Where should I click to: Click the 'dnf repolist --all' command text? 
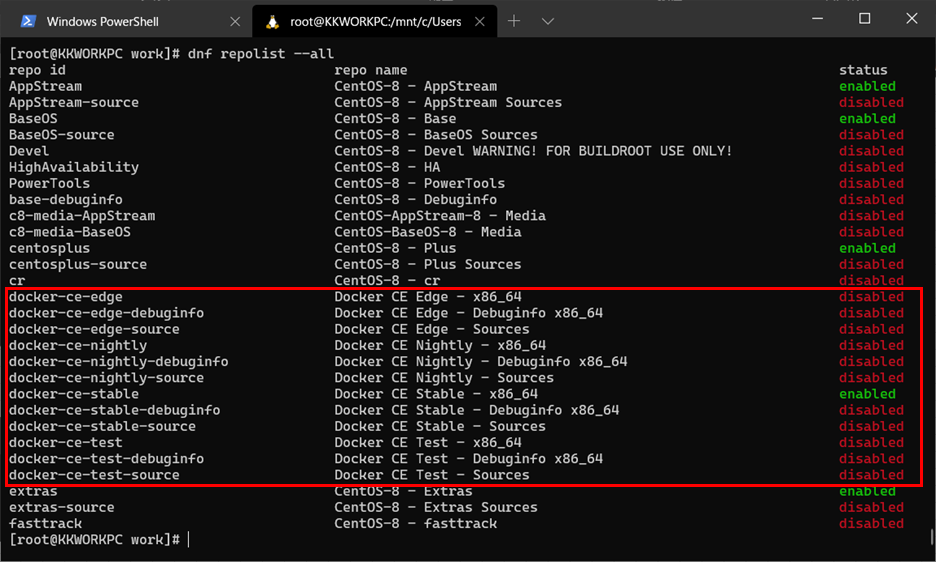pos(260,54)
